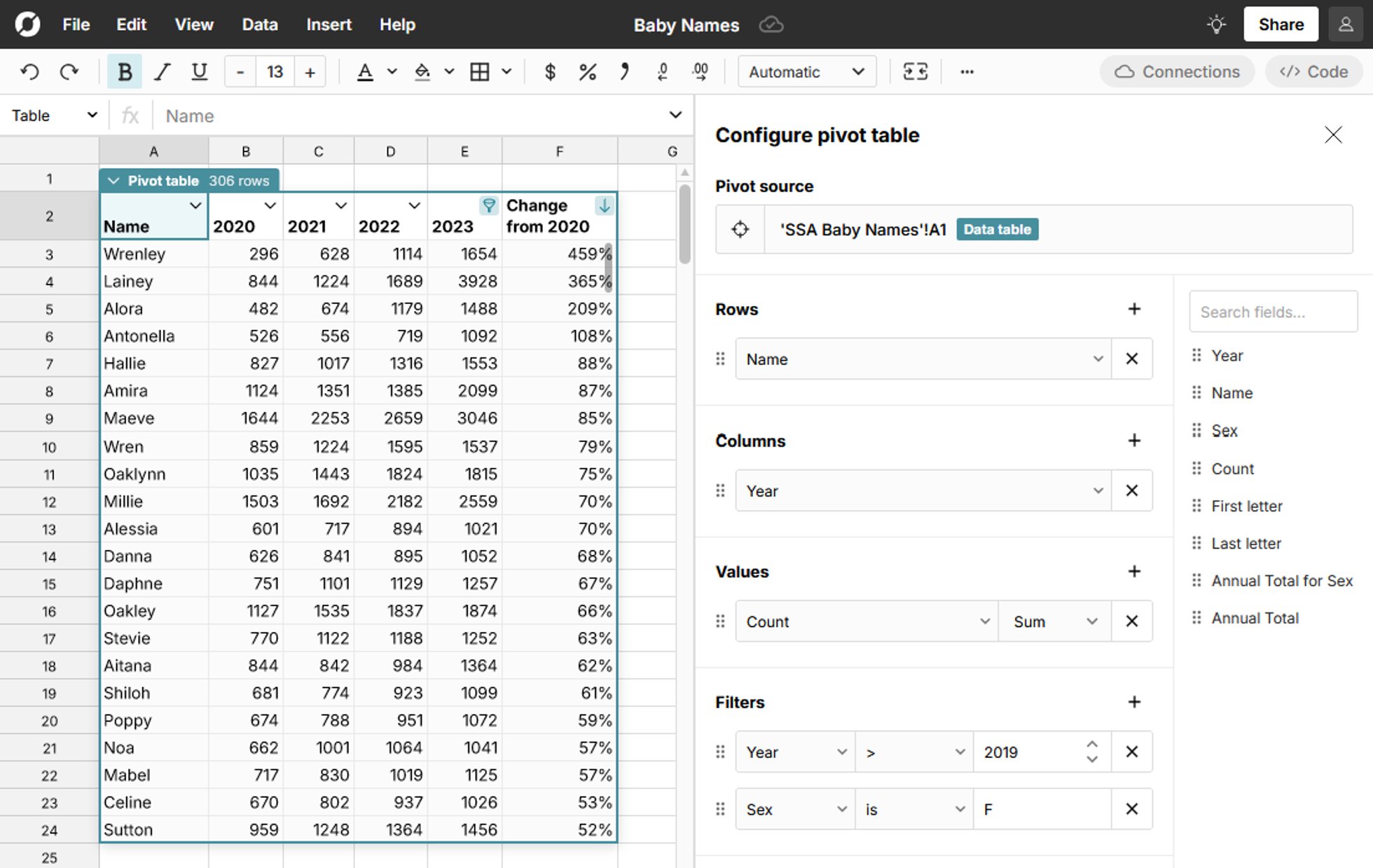
Task: Toggle underline formatting
Action: (x=200, y=71)
